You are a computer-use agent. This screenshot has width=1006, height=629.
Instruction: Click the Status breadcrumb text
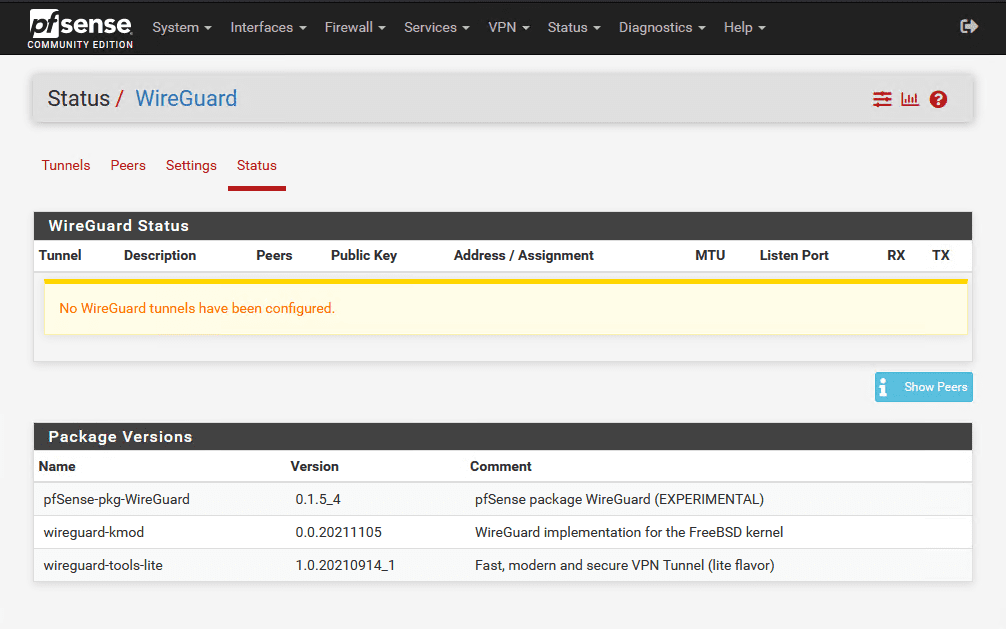[78, 98]
